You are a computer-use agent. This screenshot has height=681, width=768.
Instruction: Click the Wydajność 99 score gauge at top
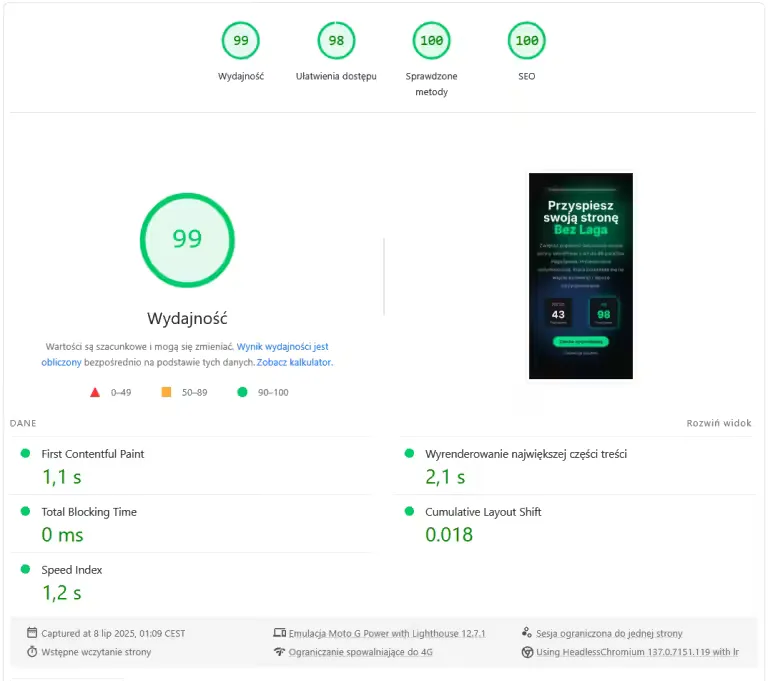pos(240,40)
